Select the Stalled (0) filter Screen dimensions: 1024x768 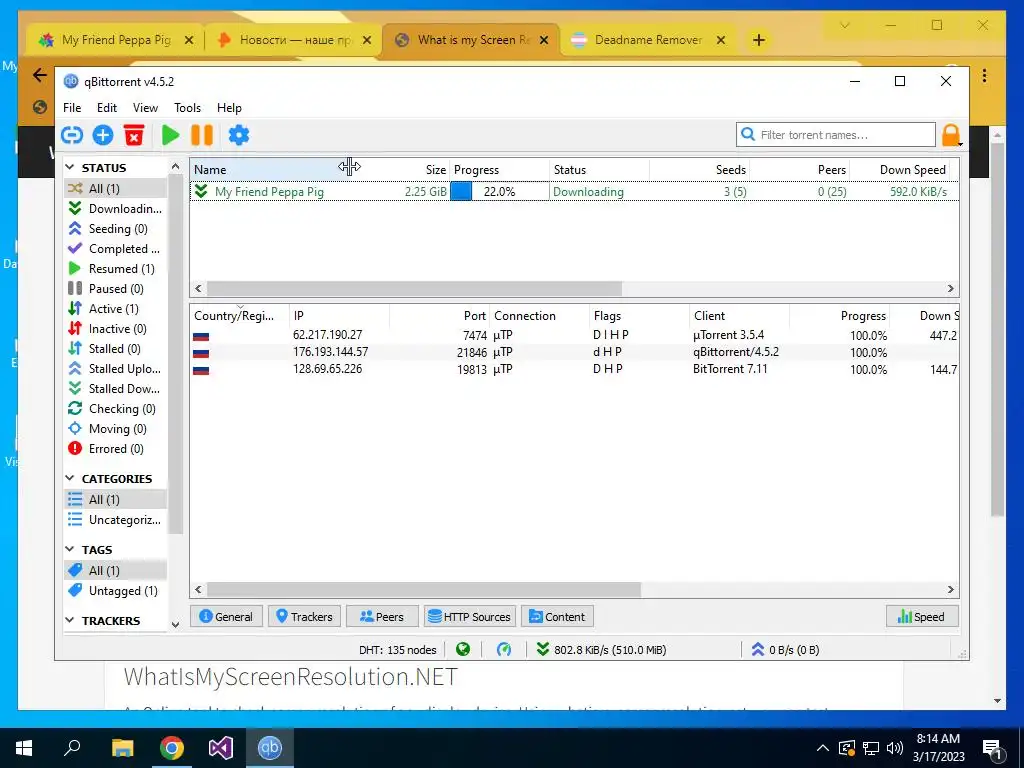(x=116, y=349)
